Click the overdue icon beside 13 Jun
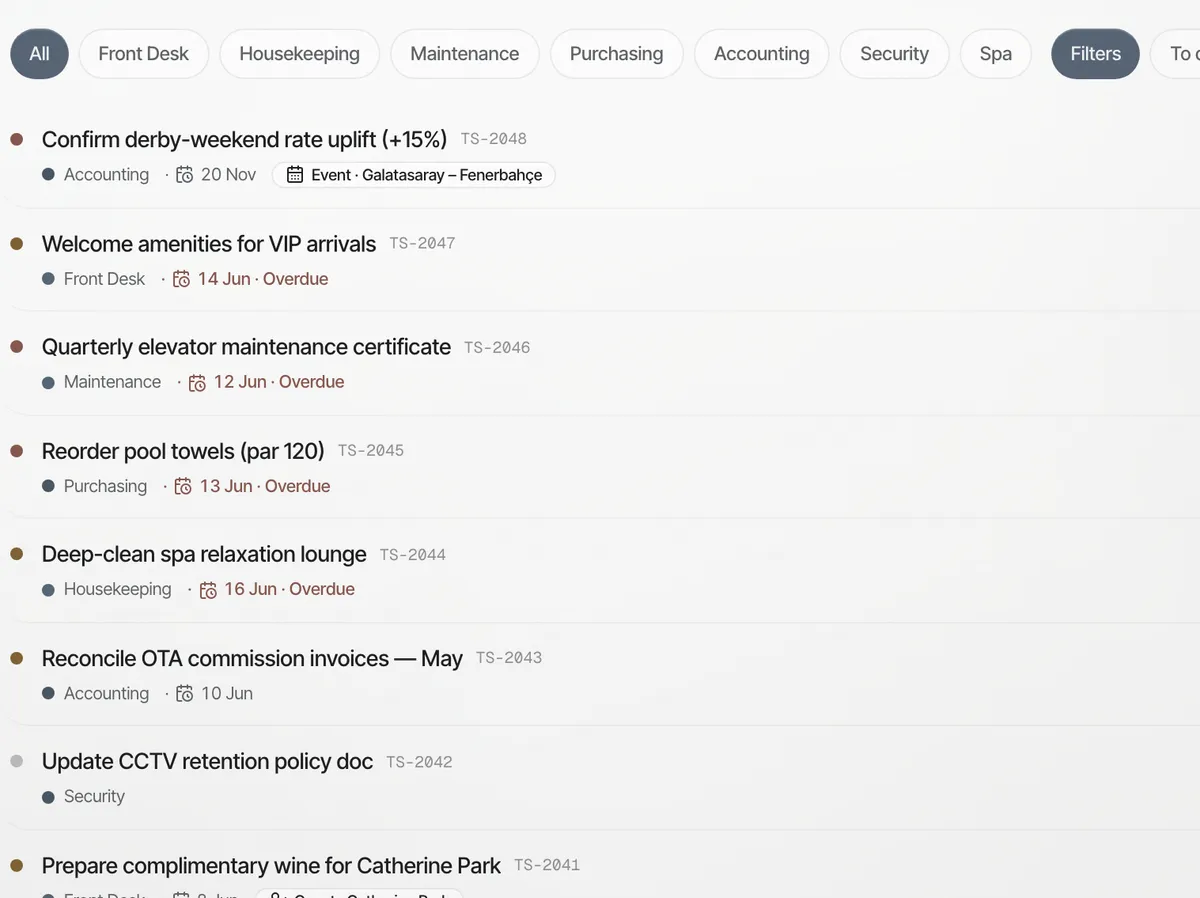Viewport: 1200px width, 898px height. coord(184,486)
